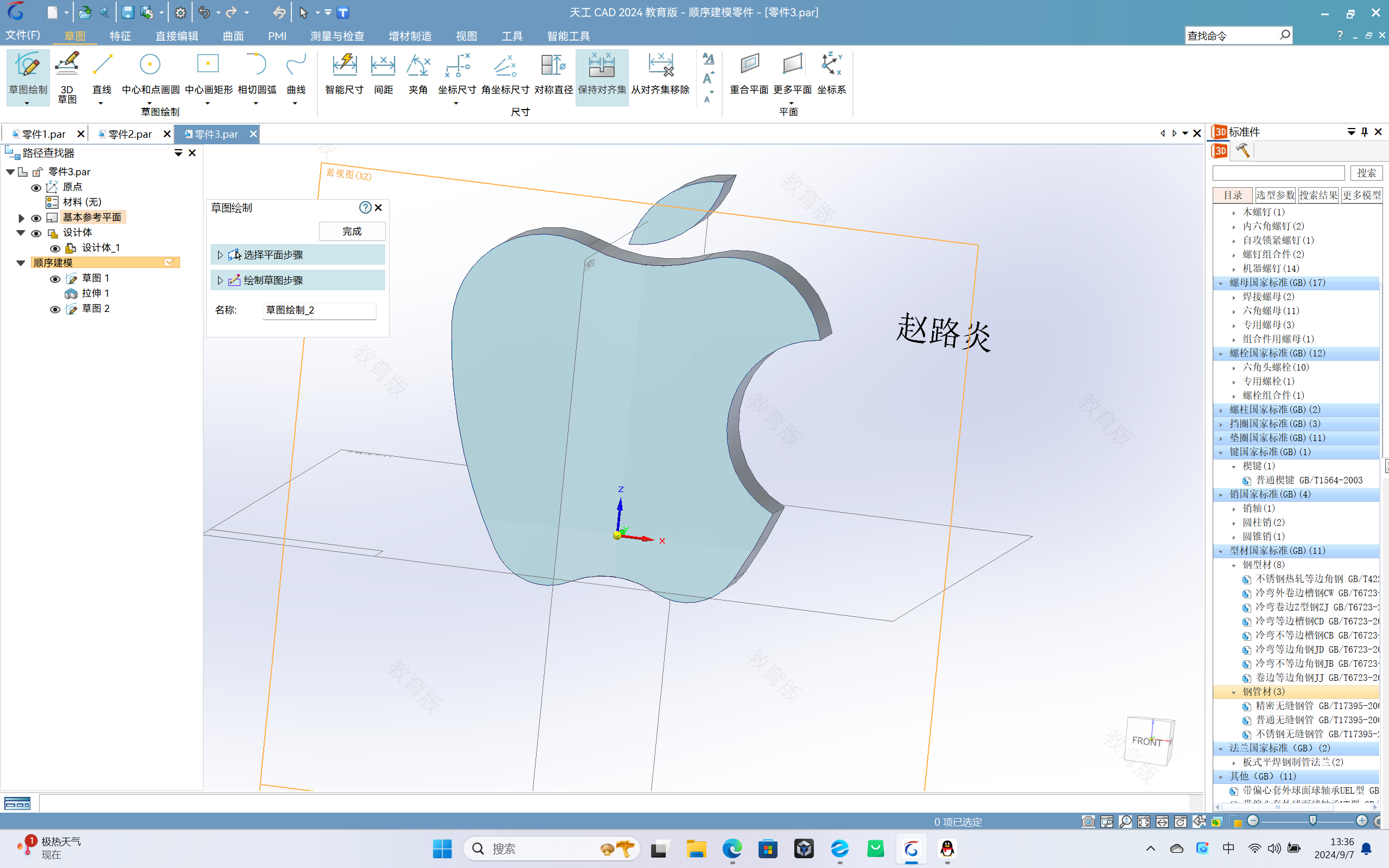This screenshot has width=1389, height=868.
Task: Open the 更多平面 planes tool
Action: 792,76
